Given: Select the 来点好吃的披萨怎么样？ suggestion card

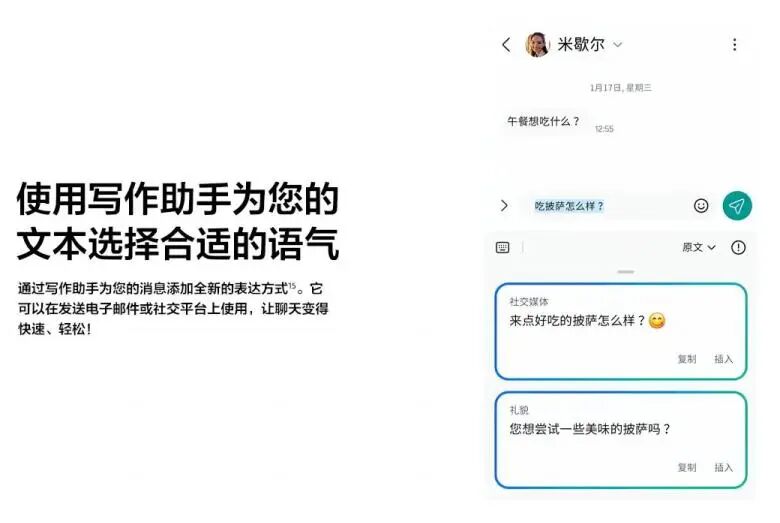Looking at the screenshot, I should point(621,331).
